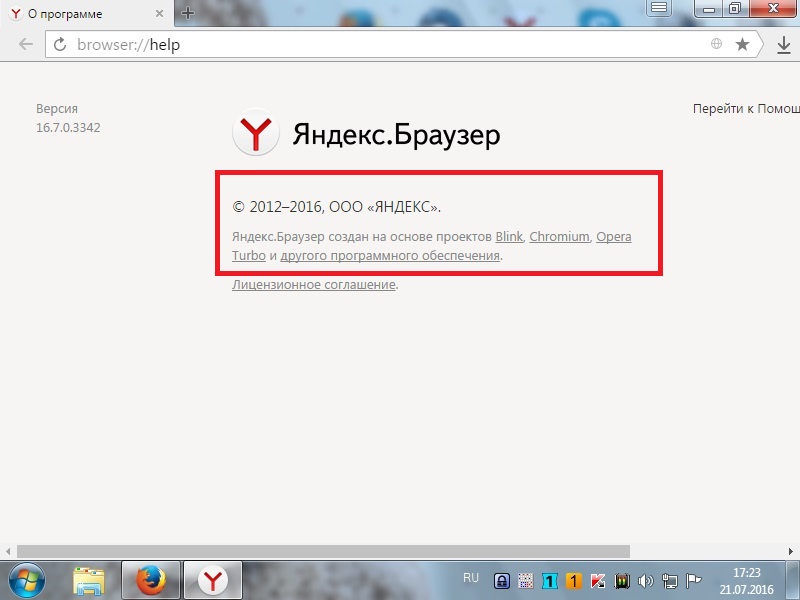Open the browser menu hamburger button
The width and height of the screenshot is (800, 600).
click(x=659, y=8)
